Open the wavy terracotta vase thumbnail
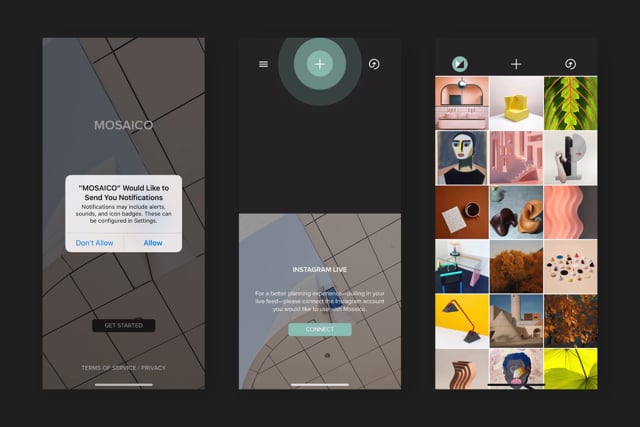The image size is (640, 427). 462,369
